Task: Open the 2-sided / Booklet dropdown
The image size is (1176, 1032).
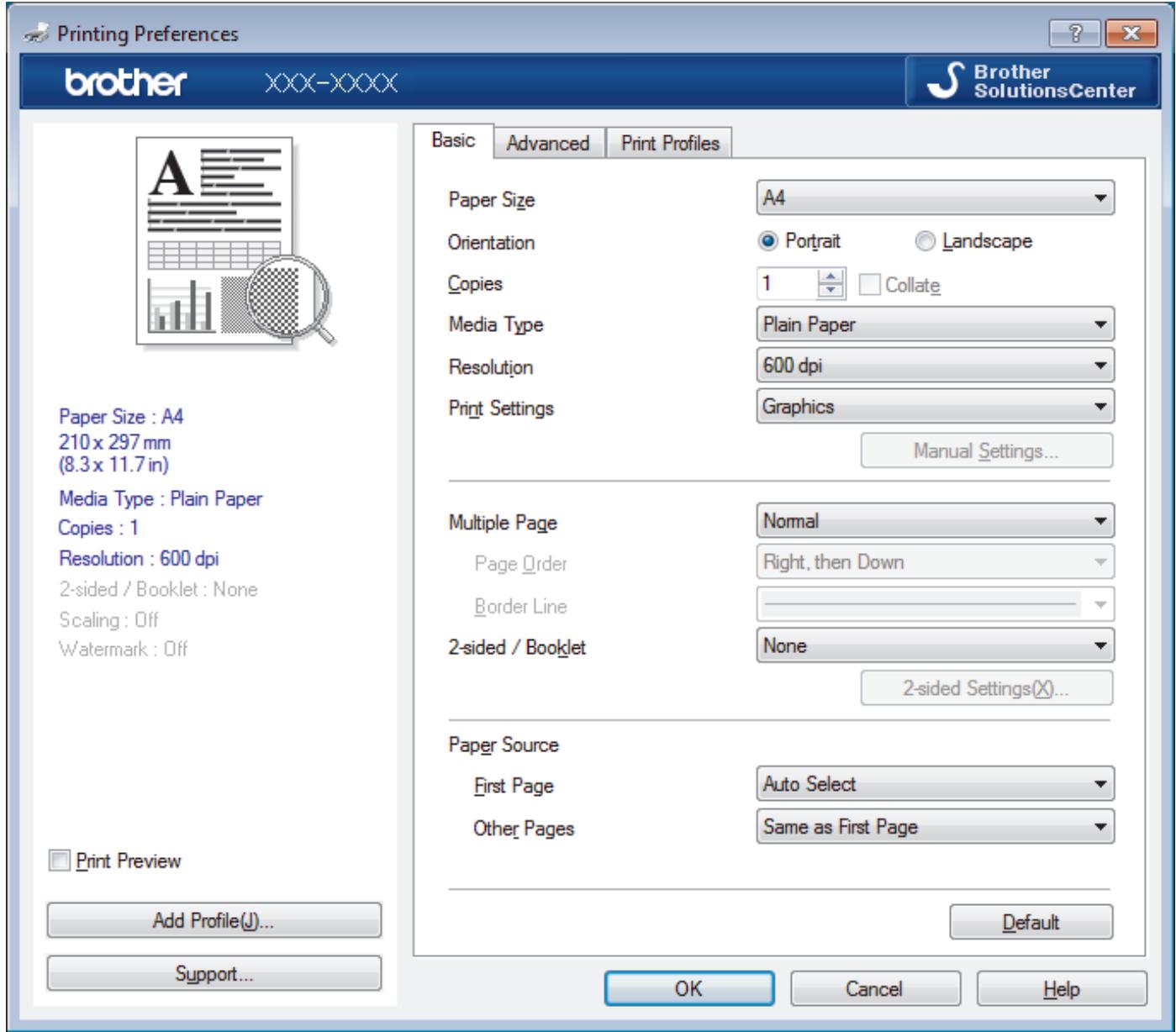Action: (936, 645)
